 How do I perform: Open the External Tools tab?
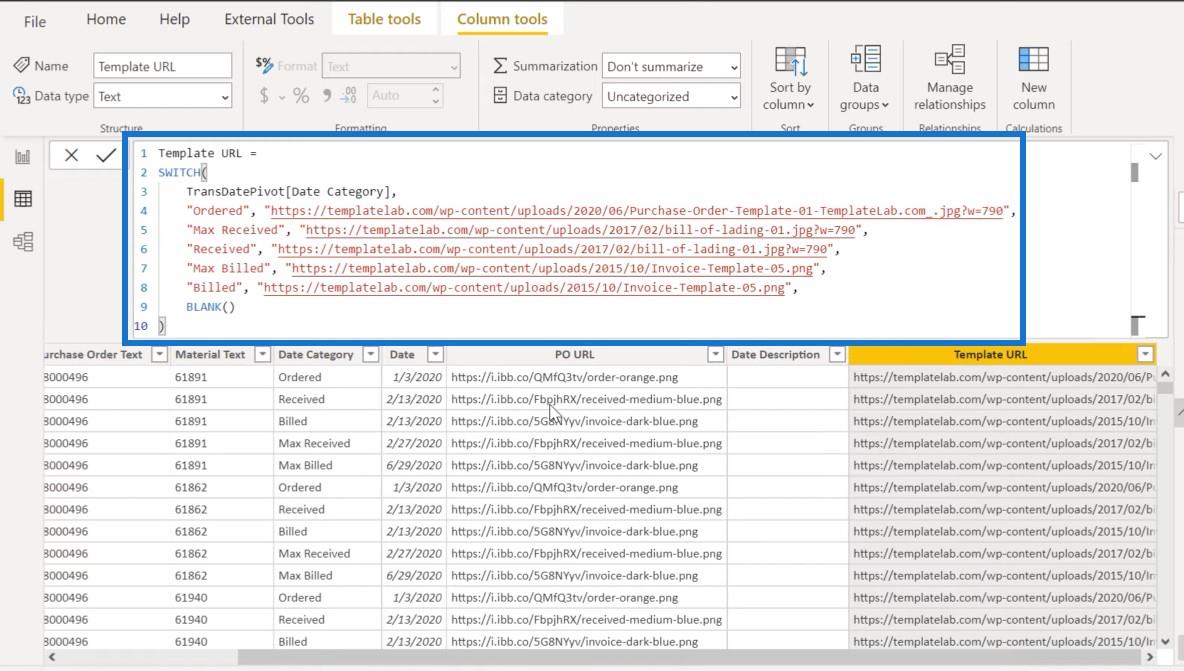pos(269,20)
